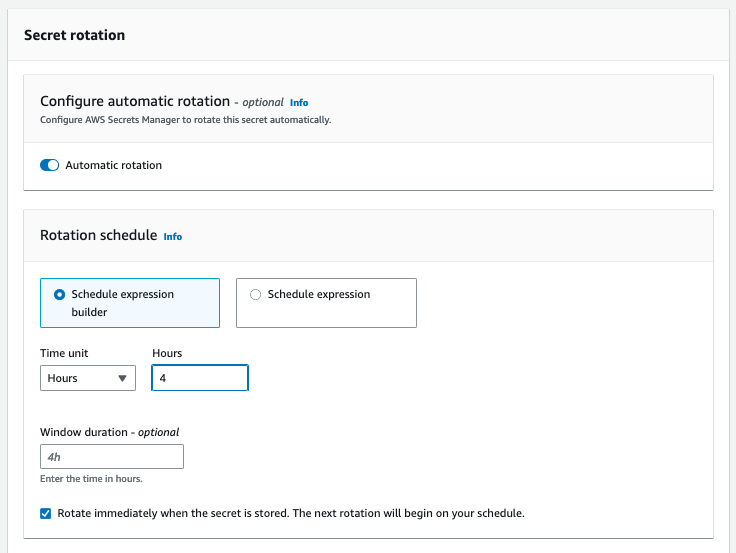Click 'Configure AWS Secrets Manager to rotate' description
This screenshot has height=553, width=736.
pos(185,120)
